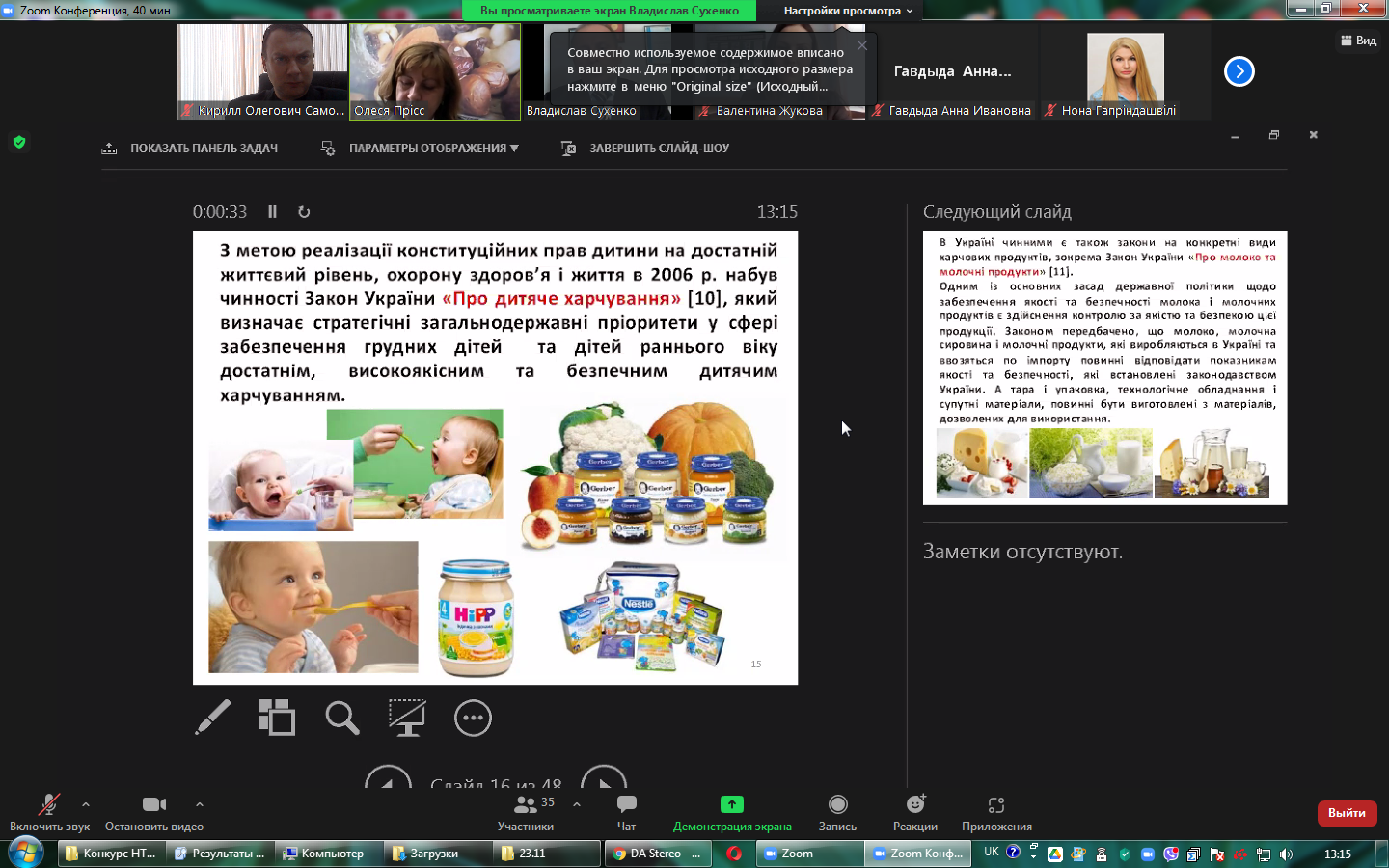Click the magnifier zoom into slide icon
This screenshot has width=1389, height=868.
[x=341, y=718]
